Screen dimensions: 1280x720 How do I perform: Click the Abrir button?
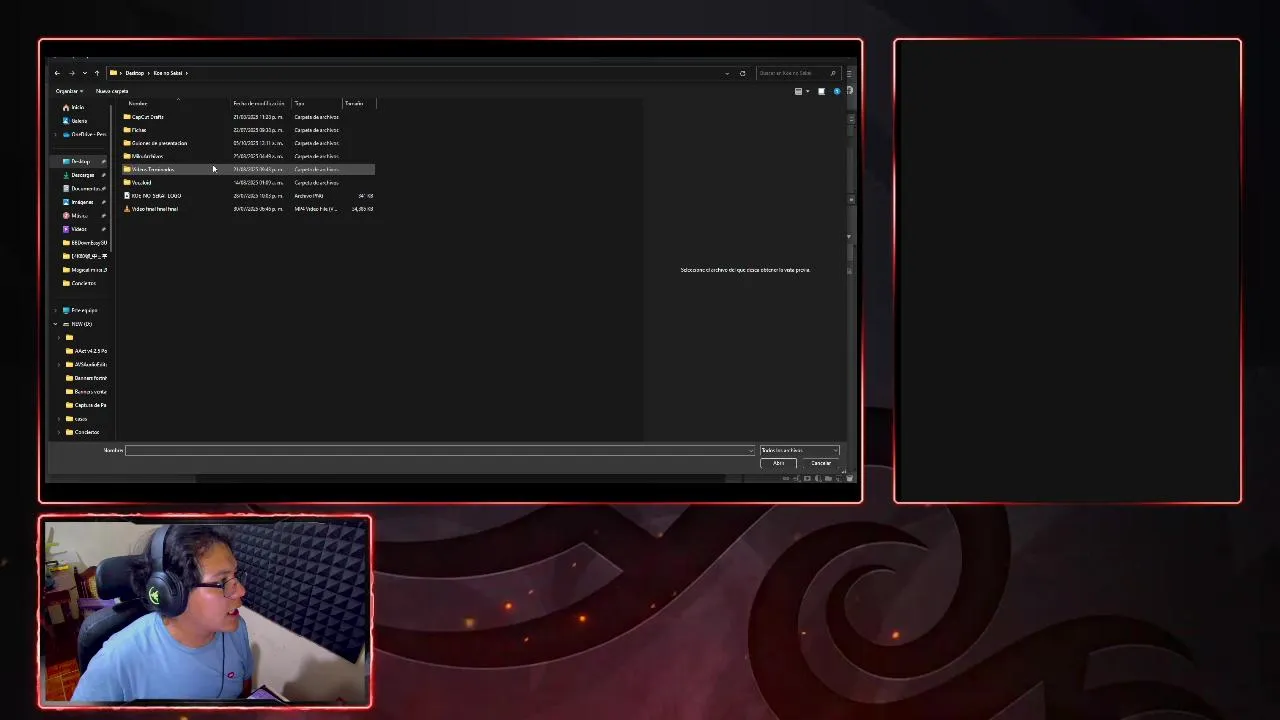[778, 463]
